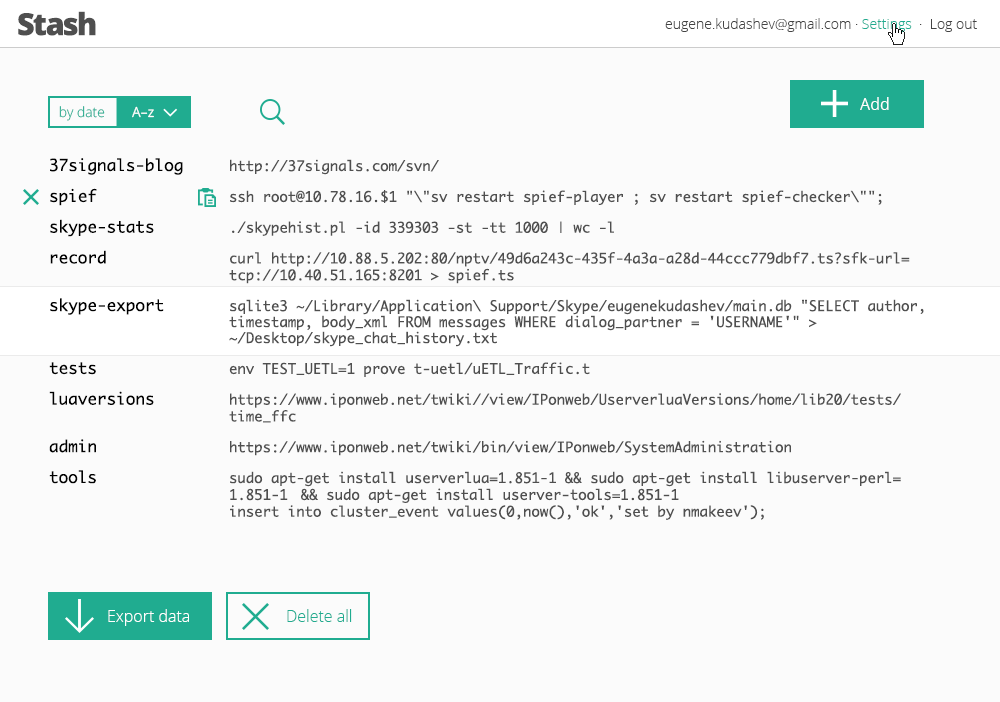Image resolution: width=1000 pixels, height=702 pixels.
Task: Delete the spief entry using X icon
Action: pyautogui.click(x=31, y=197)
